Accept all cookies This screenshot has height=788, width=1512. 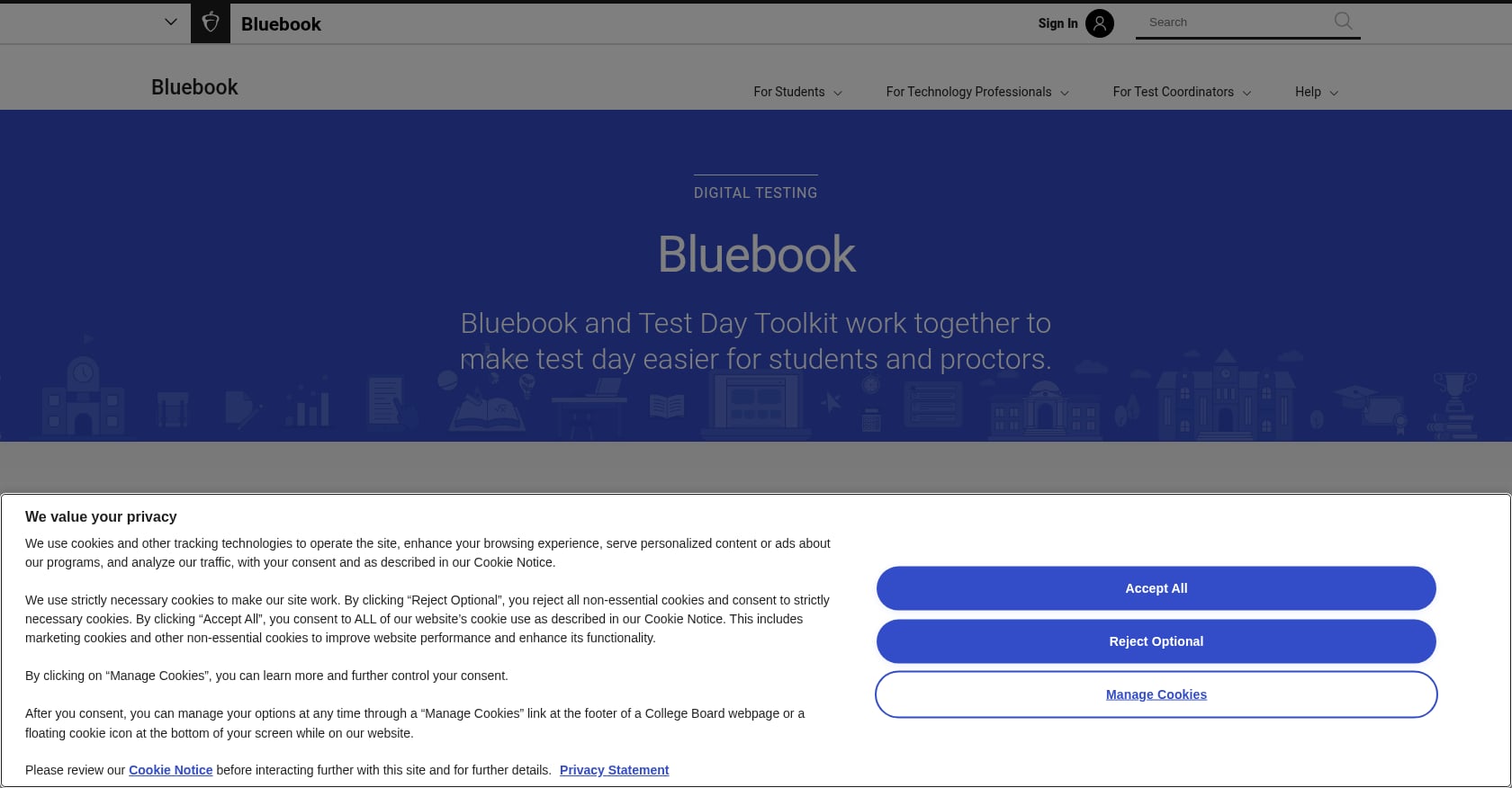click(x=1156, y=588)
